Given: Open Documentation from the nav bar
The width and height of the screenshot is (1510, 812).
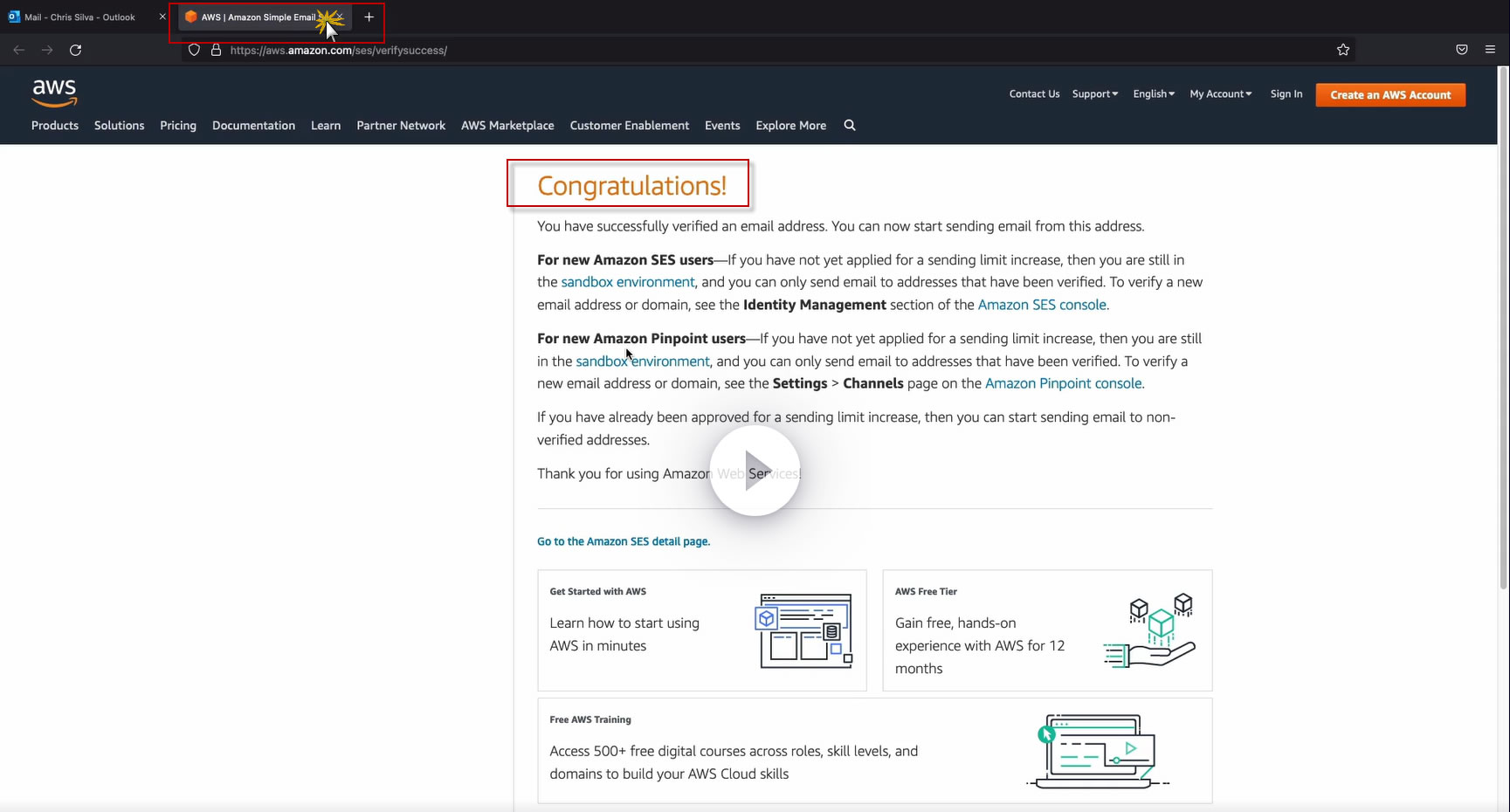Looking at the screenshot, I should point(253,126).
